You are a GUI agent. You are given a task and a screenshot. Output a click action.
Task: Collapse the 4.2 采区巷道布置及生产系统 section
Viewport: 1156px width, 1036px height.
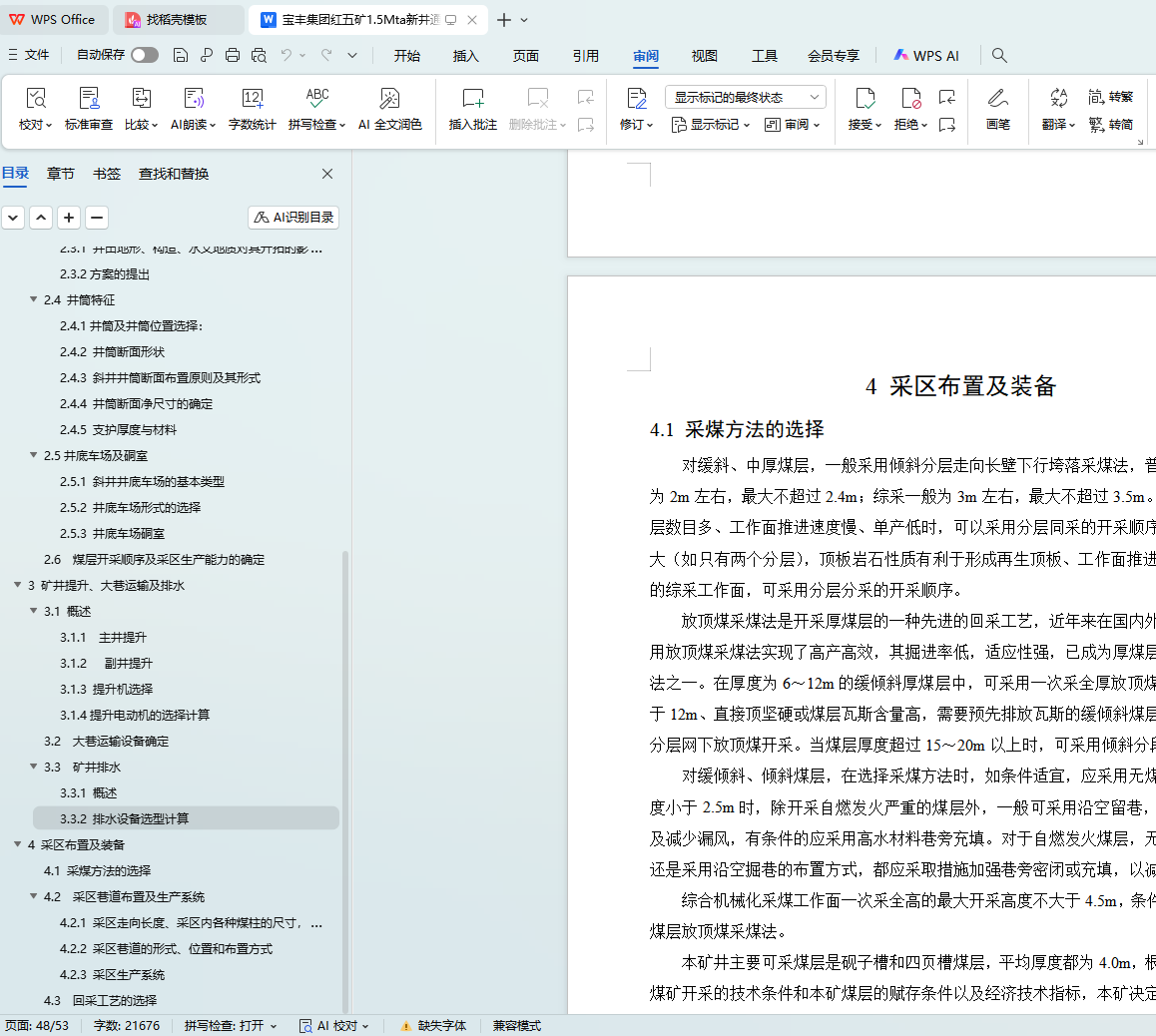[x=34, y=897]
